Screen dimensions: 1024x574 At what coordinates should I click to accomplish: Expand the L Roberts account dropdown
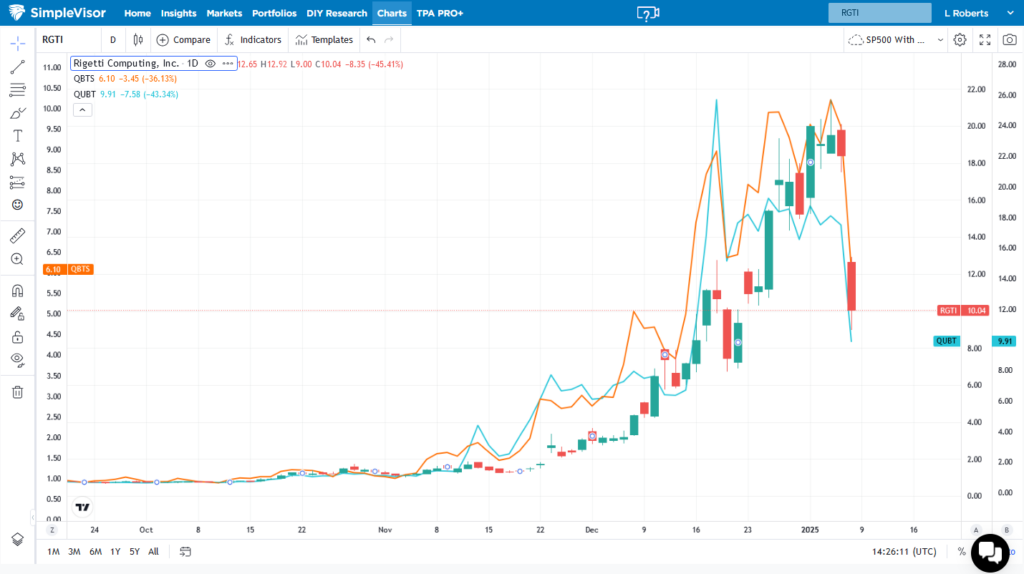979,13
